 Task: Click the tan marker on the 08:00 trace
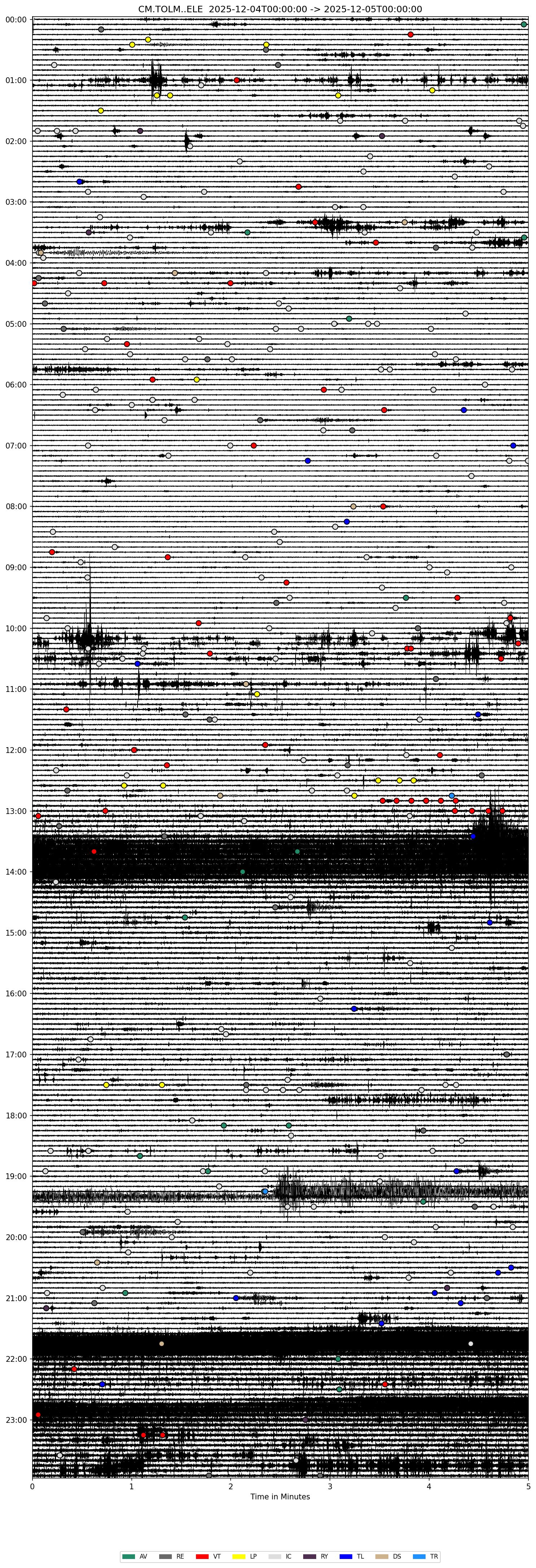click(x=353, y=506)
